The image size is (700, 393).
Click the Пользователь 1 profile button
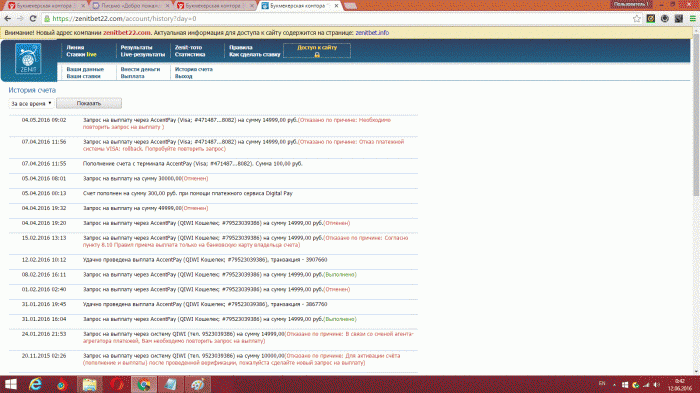point(631,4)
